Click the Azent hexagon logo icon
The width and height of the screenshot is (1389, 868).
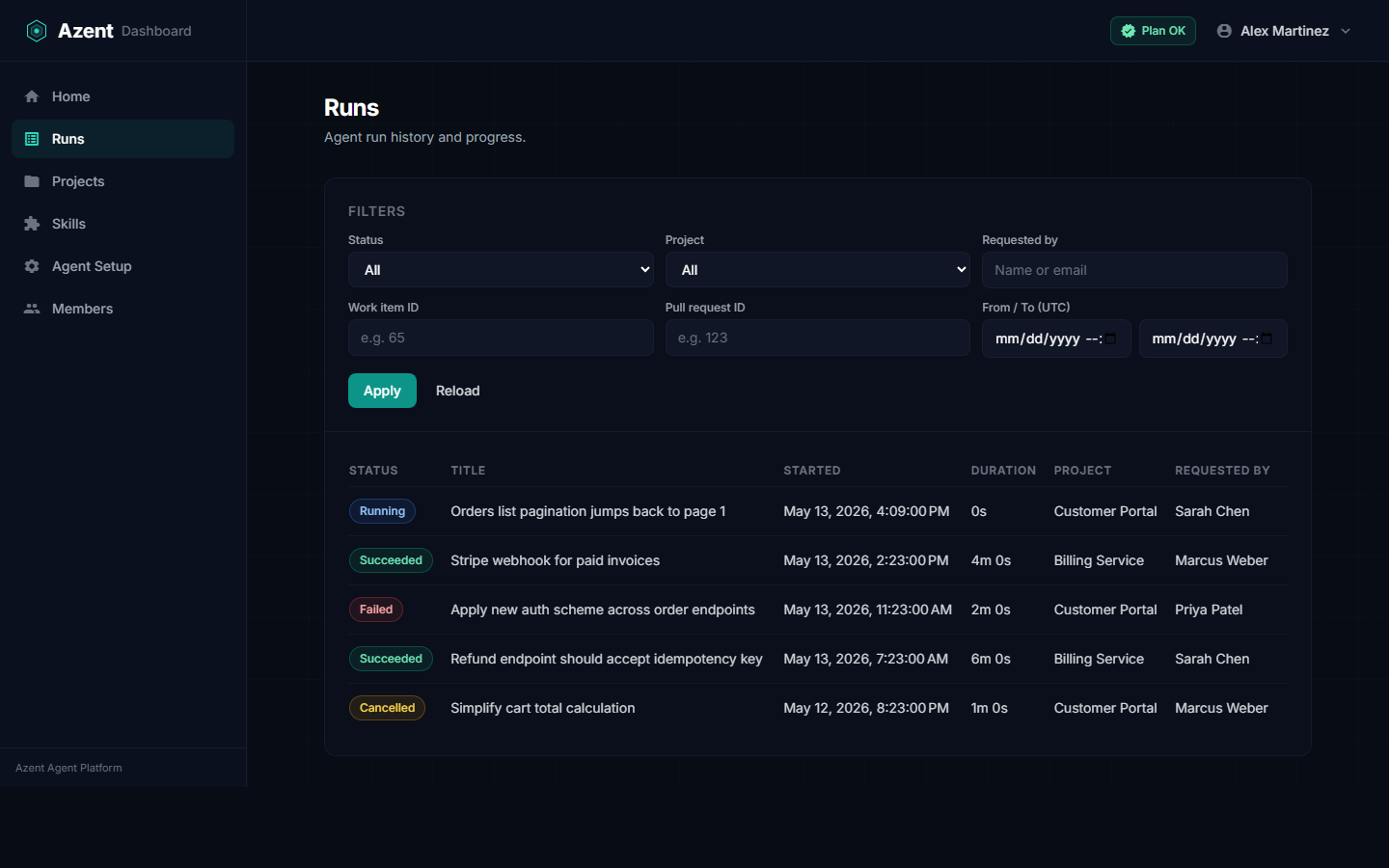[x=36, y=31]
